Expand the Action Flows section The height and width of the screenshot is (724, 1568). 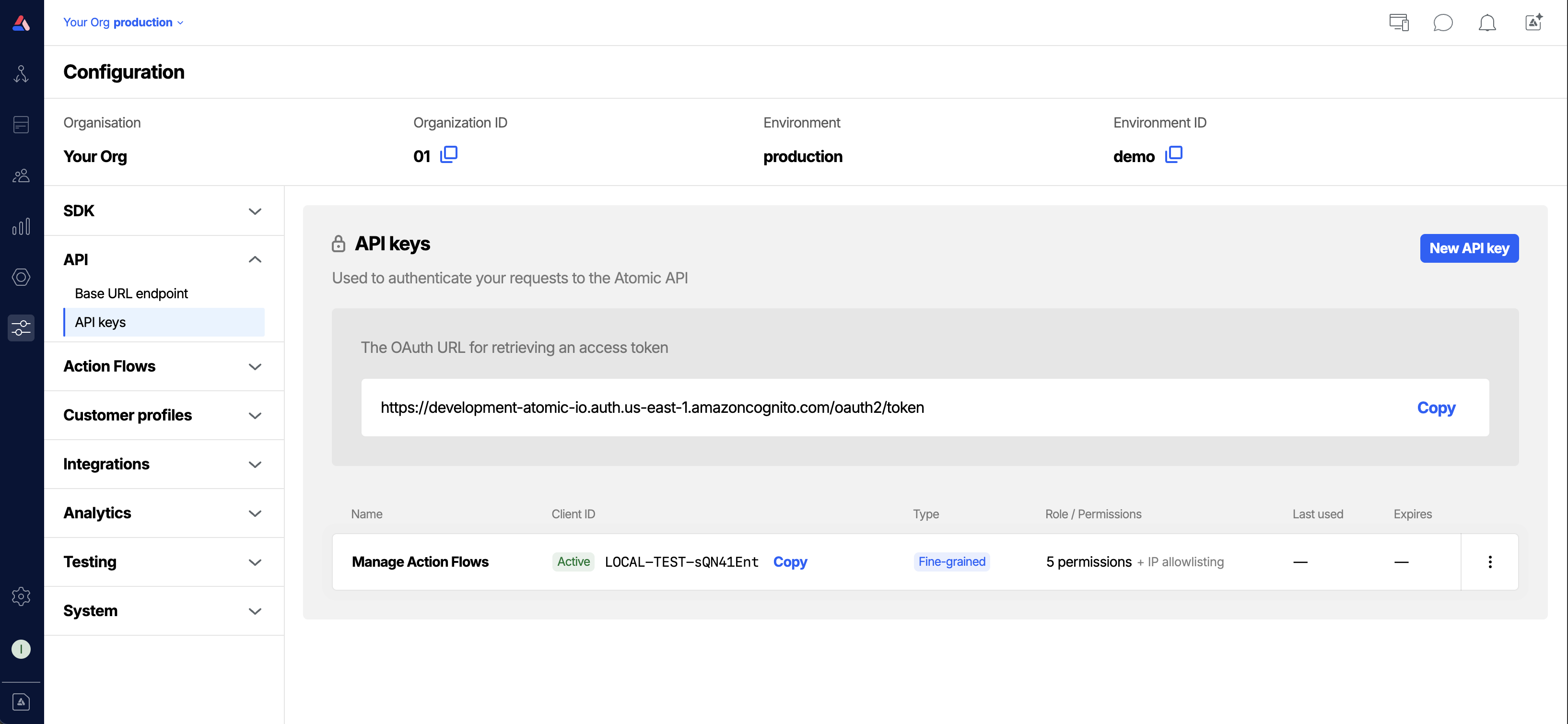[164, 366]
